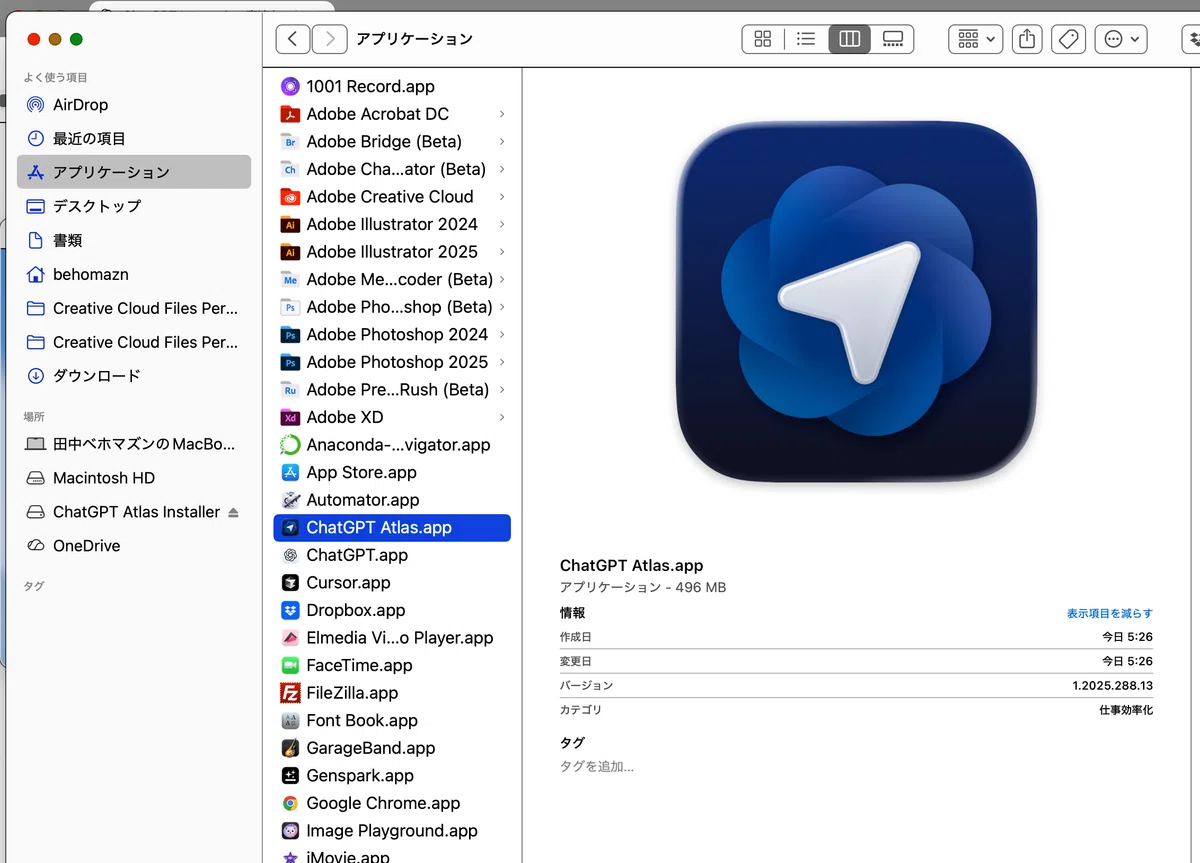Select Font Book.app in the list
1200x863 pixels.
392,720
